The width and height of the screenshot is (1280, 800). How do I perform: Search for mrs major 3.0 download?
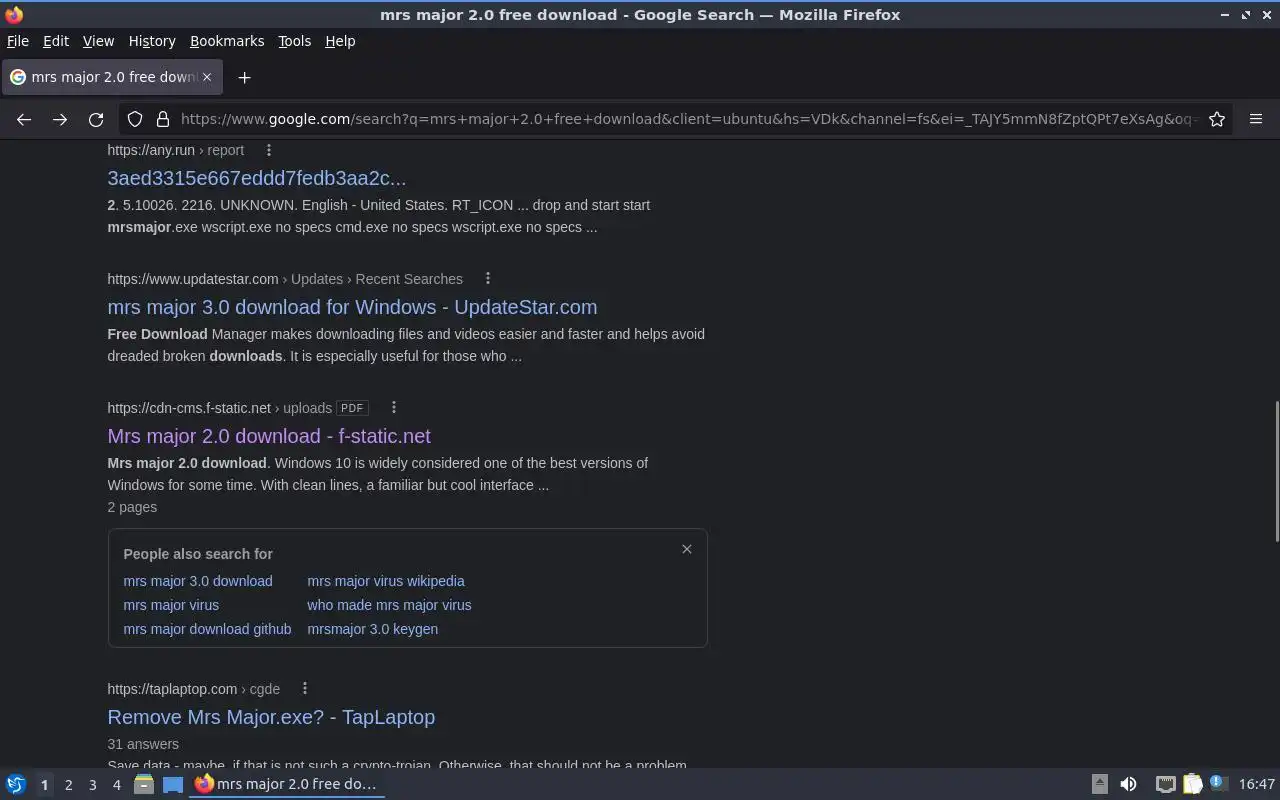(198, 581)
